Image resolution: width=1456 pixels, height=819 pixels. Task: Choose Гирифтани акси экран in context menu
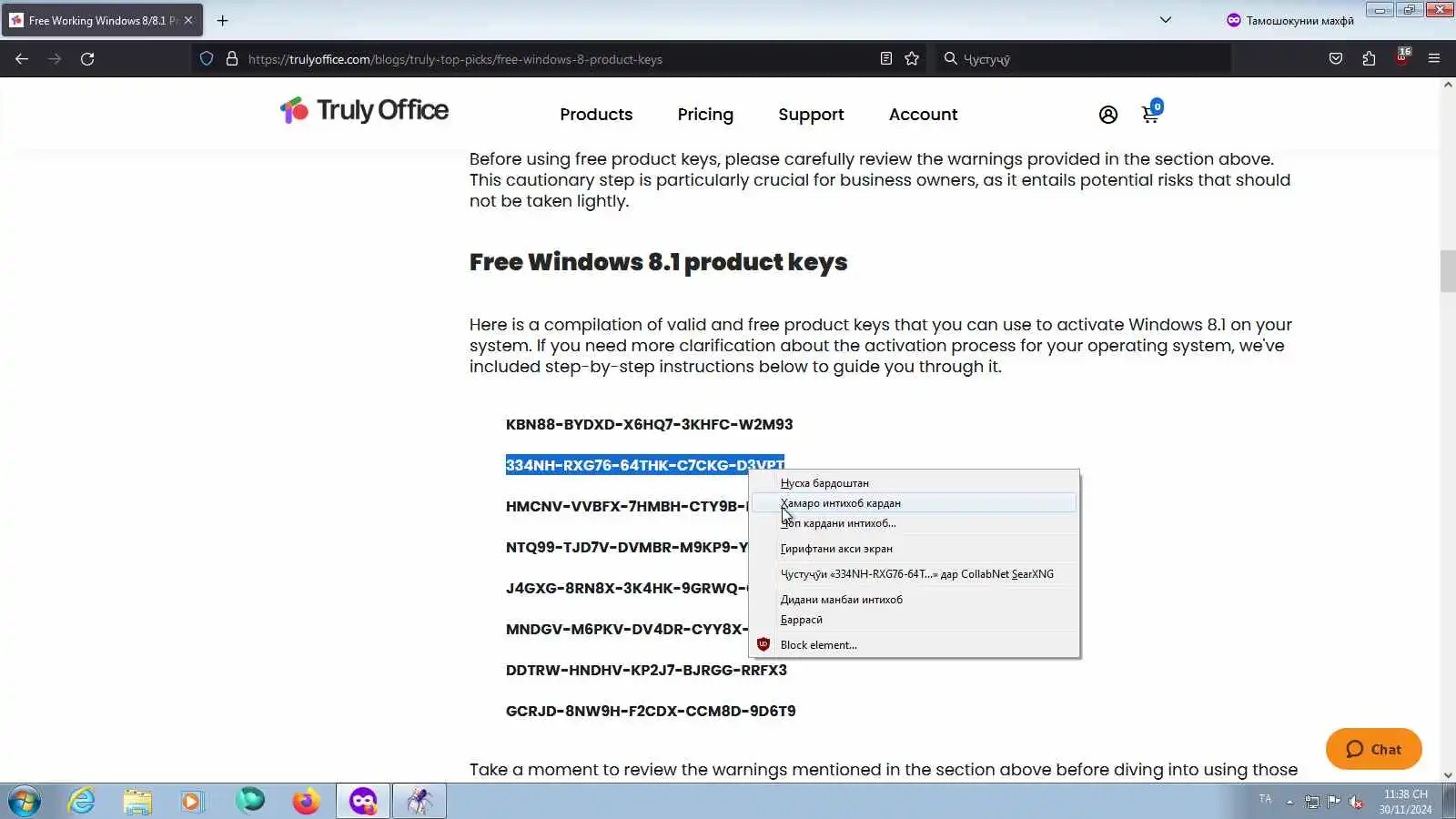[914, 549]
